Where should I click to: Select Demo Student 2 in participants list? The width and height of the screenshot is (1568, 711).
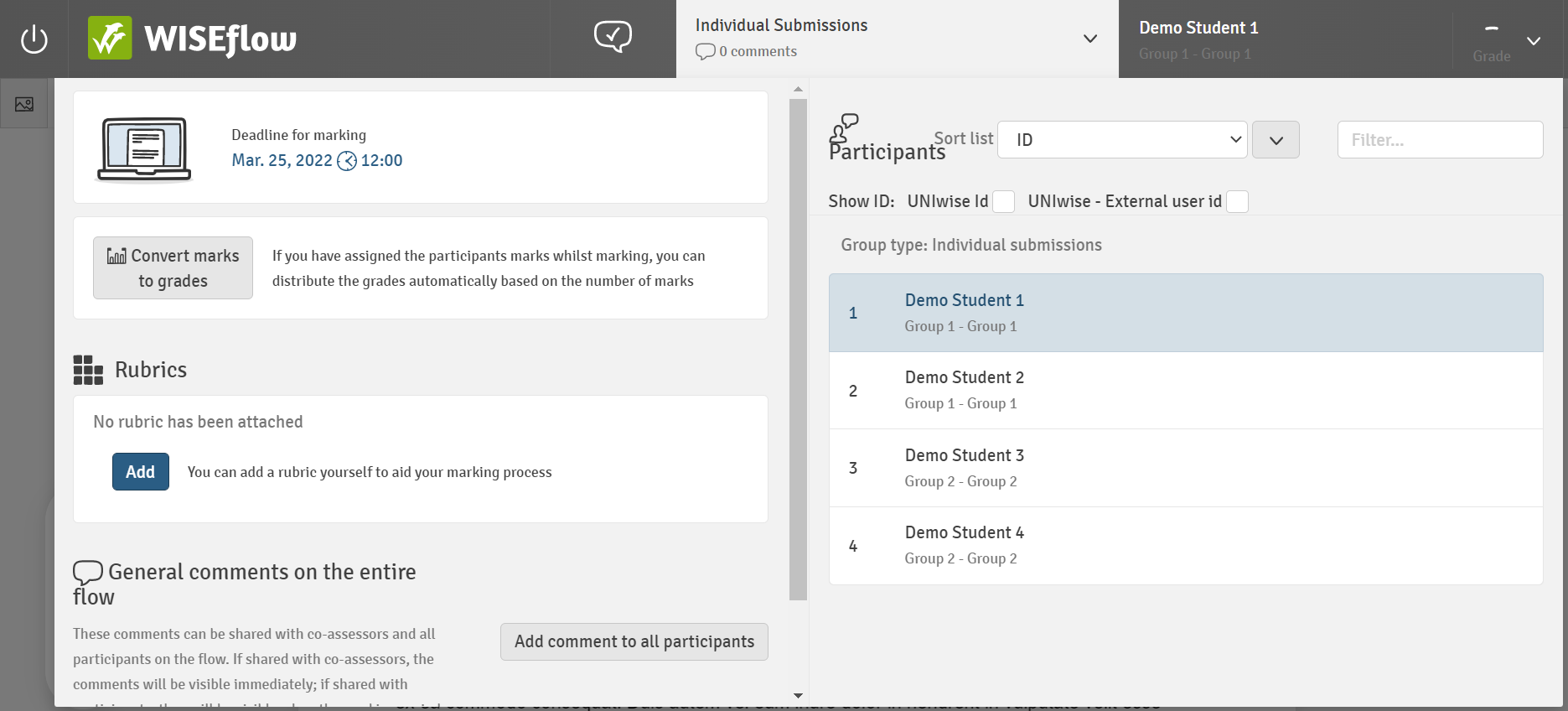point(1186,391)
